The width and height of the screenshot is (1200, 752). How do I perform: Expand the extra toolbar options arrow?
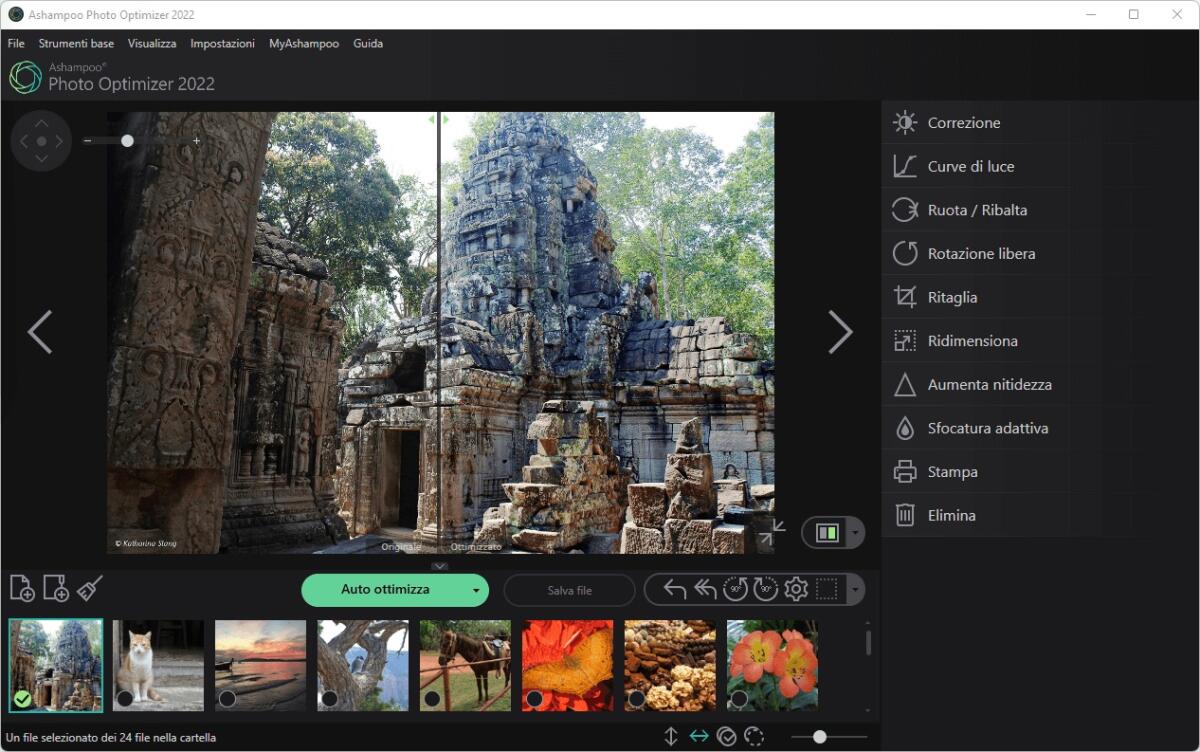856,589
